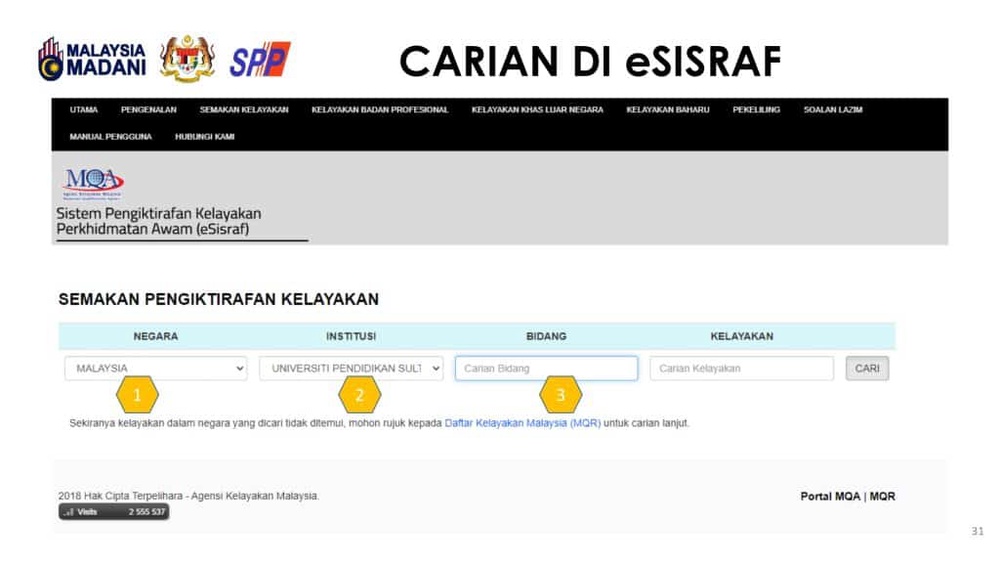Open the Portal MQA footer link

click(x=830, y=496)
